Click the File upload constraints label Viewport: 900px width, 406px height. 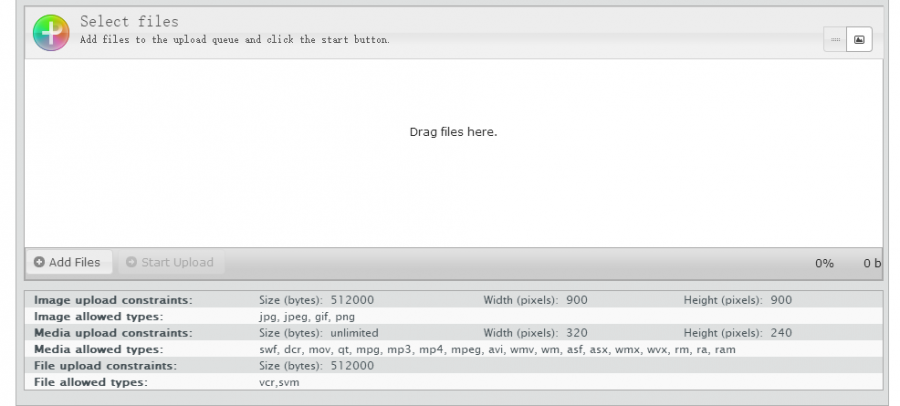pos(106,366)
